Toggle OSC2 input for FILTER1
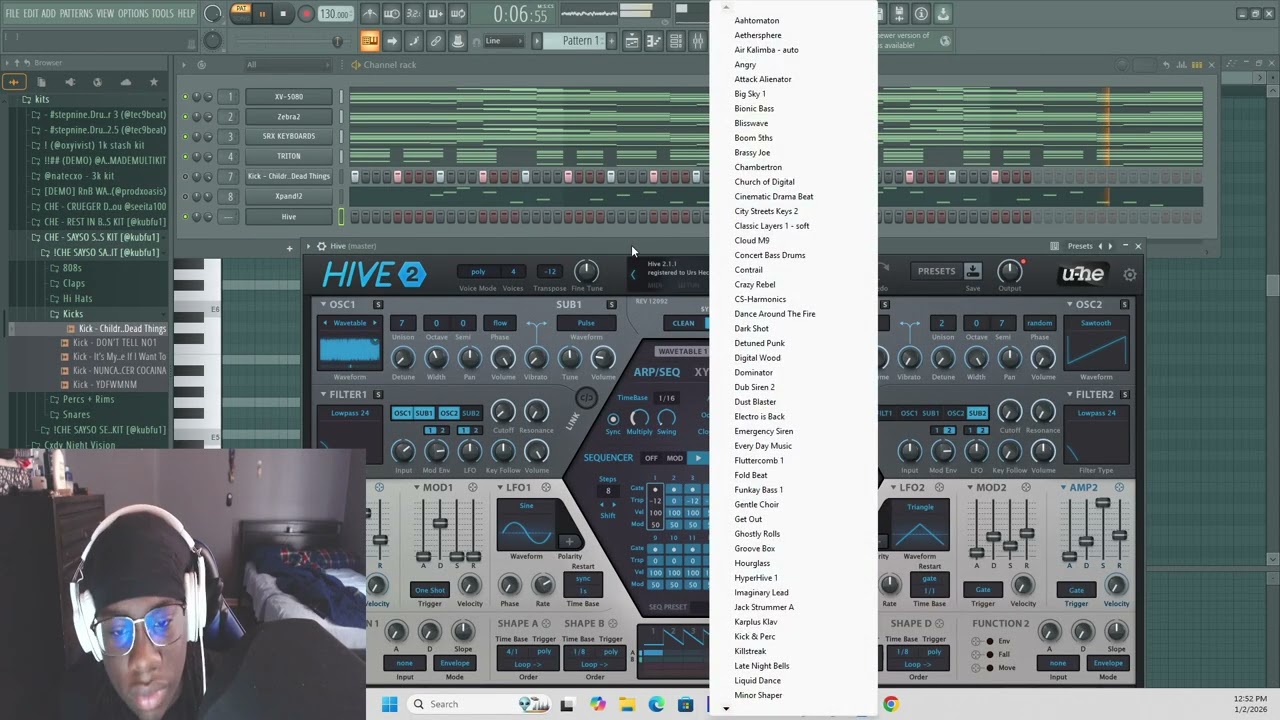This screenshot has height=720, width=1280. pyautogui.click(x=448, y=413)
